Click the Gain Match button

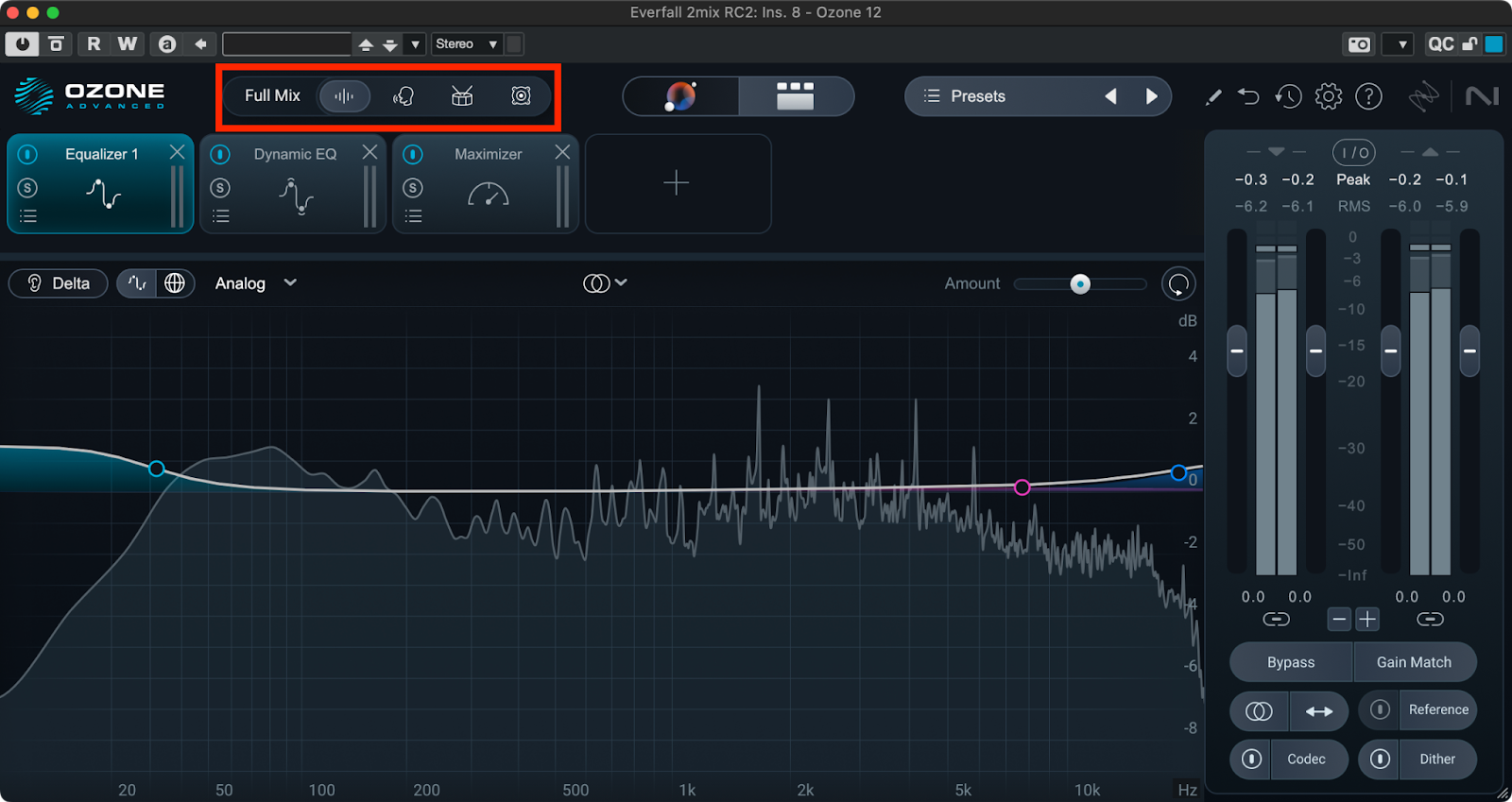click(x=1415, y=662)
